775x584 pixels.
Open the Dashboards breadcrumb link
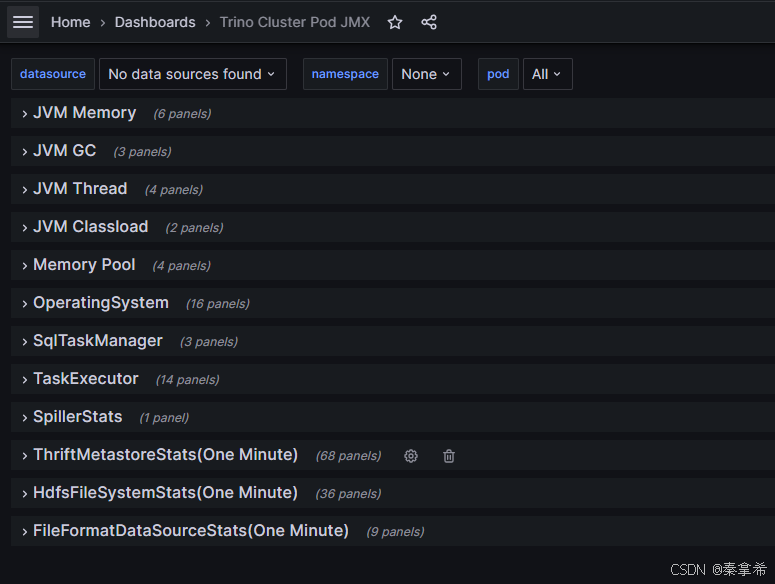coord(155,22)
